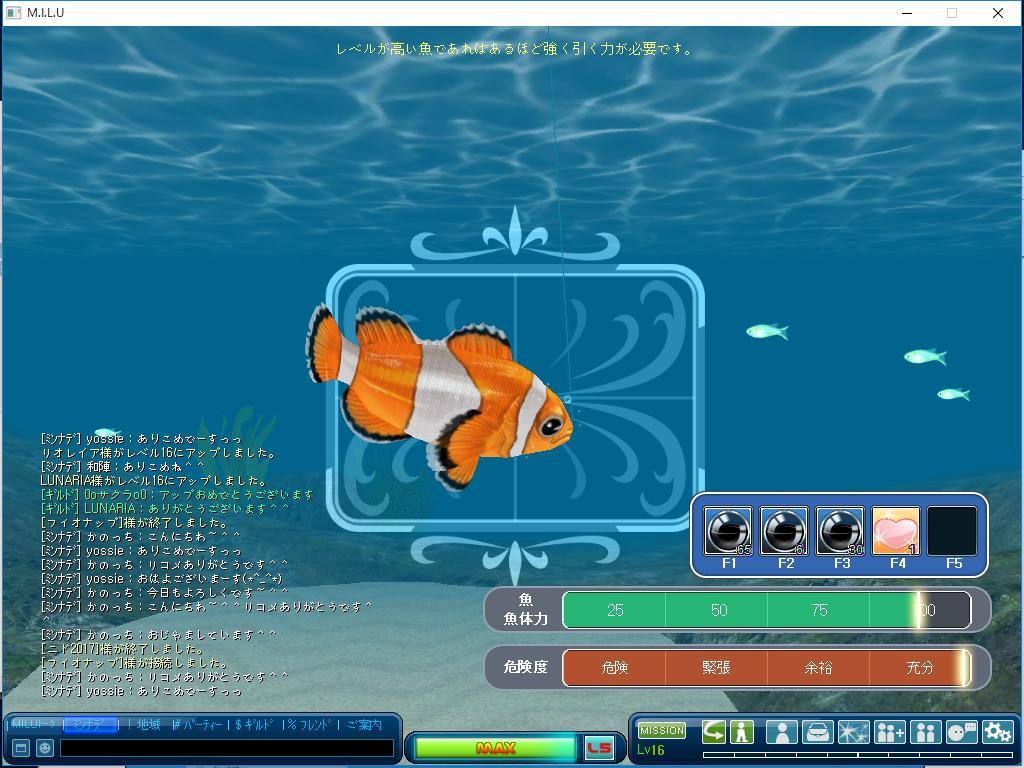Open the smiley emoticon picker
The width and height of the screenshot is (1024, 768).
(x=44, y=748)
